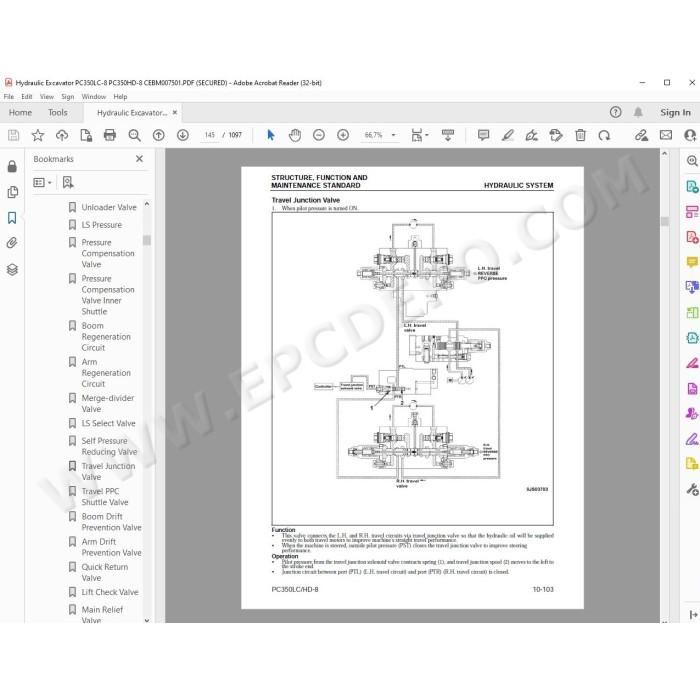Activate the Hand pan tool

point(295,135)
